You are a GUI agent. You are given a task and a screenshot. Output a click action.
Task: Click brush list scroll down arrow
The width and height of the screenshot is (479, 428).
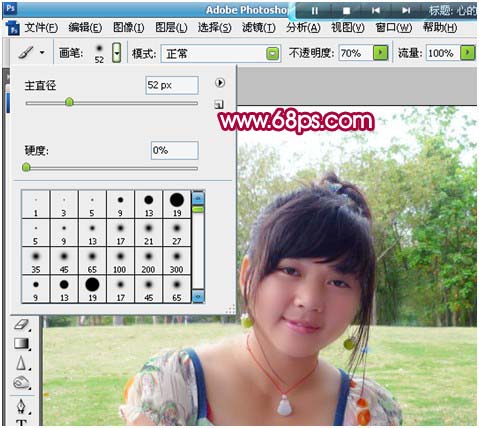(198, 296)
